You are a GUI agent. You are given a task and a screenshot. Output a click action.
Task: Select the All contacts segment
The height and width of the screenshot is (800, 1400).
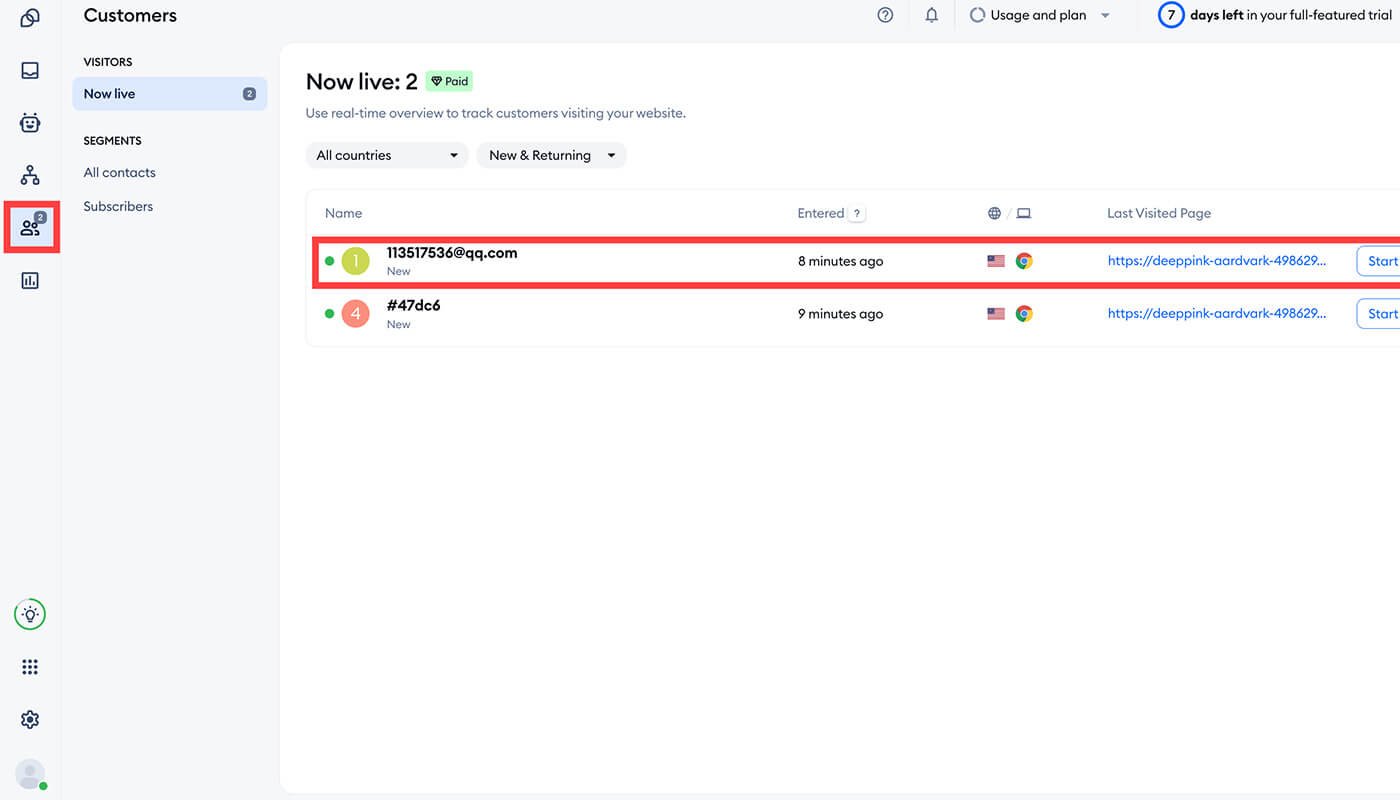click(x=120, y=173)
